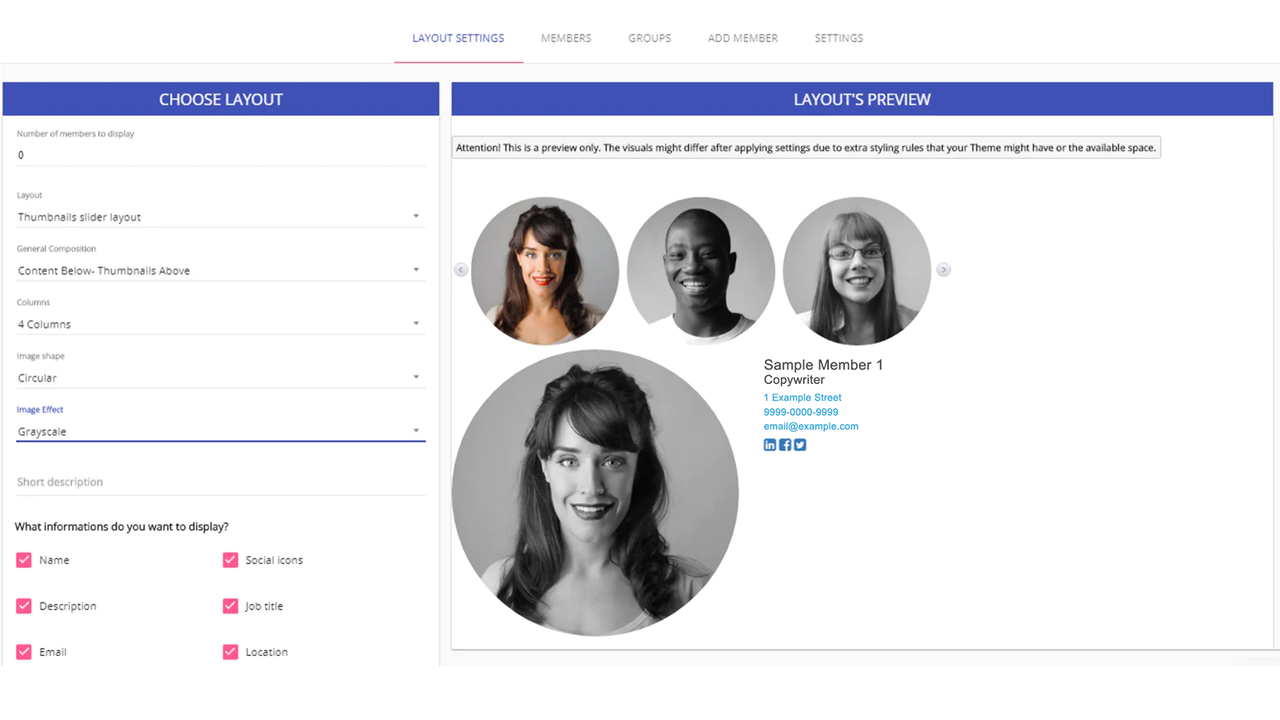Select the first woman's slider thumbnail
1280x720 pixels.
click(x=545, y=271)
